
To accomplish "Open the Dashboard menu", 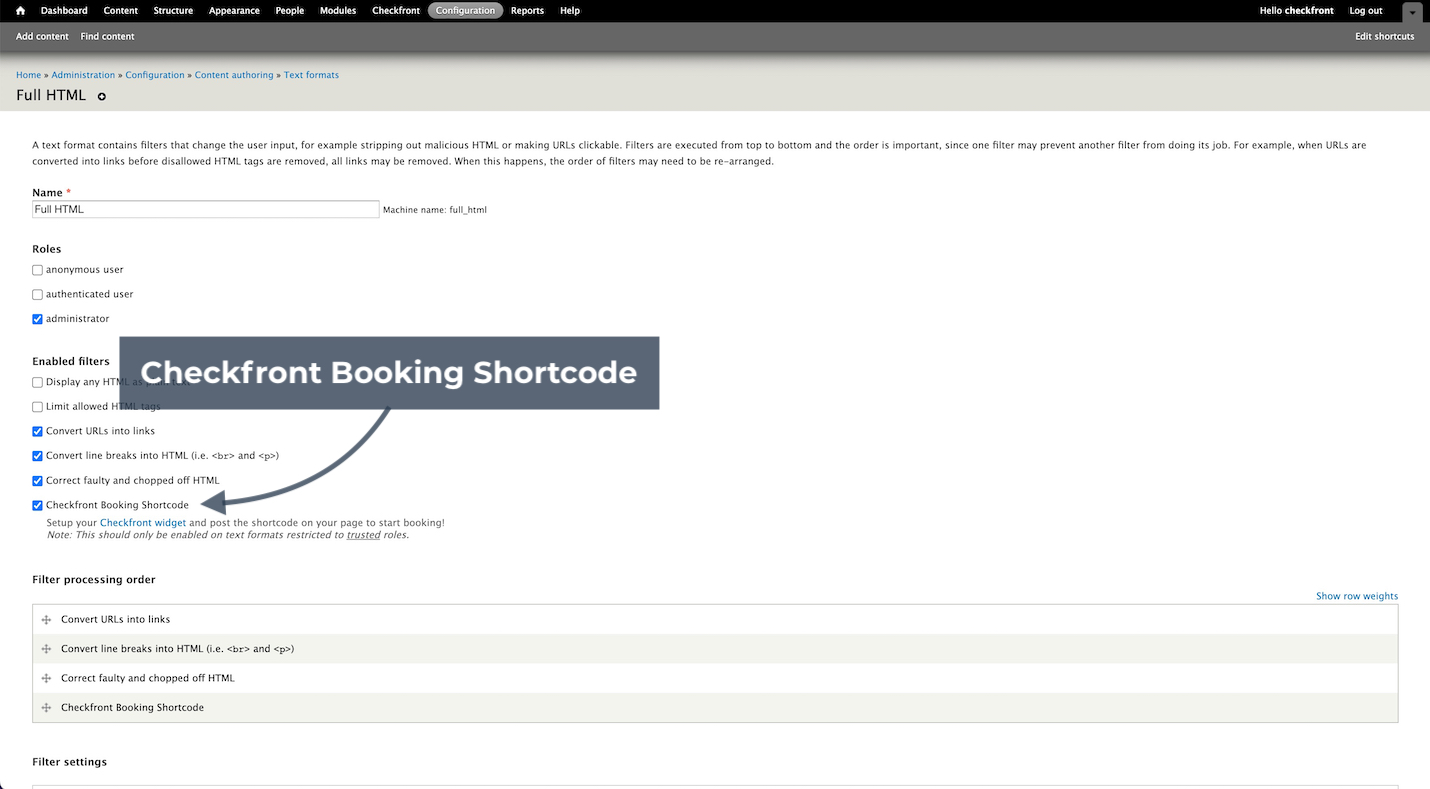I will click(x=64, y=11).
